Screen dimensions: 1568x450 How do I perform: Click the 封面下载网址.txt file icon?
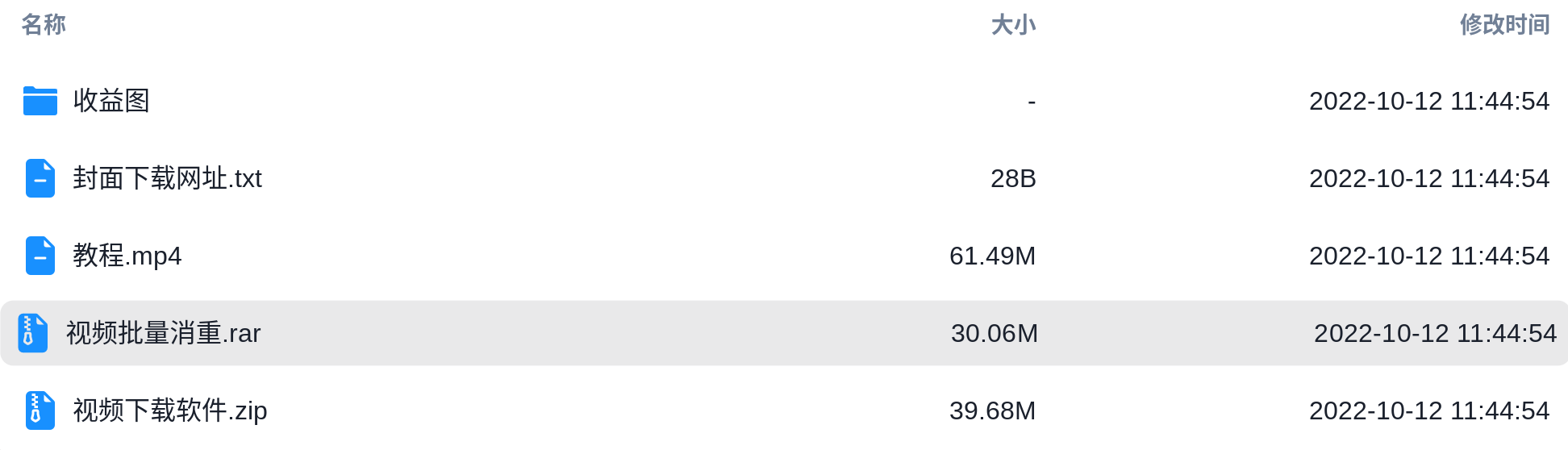pos(40,178)
